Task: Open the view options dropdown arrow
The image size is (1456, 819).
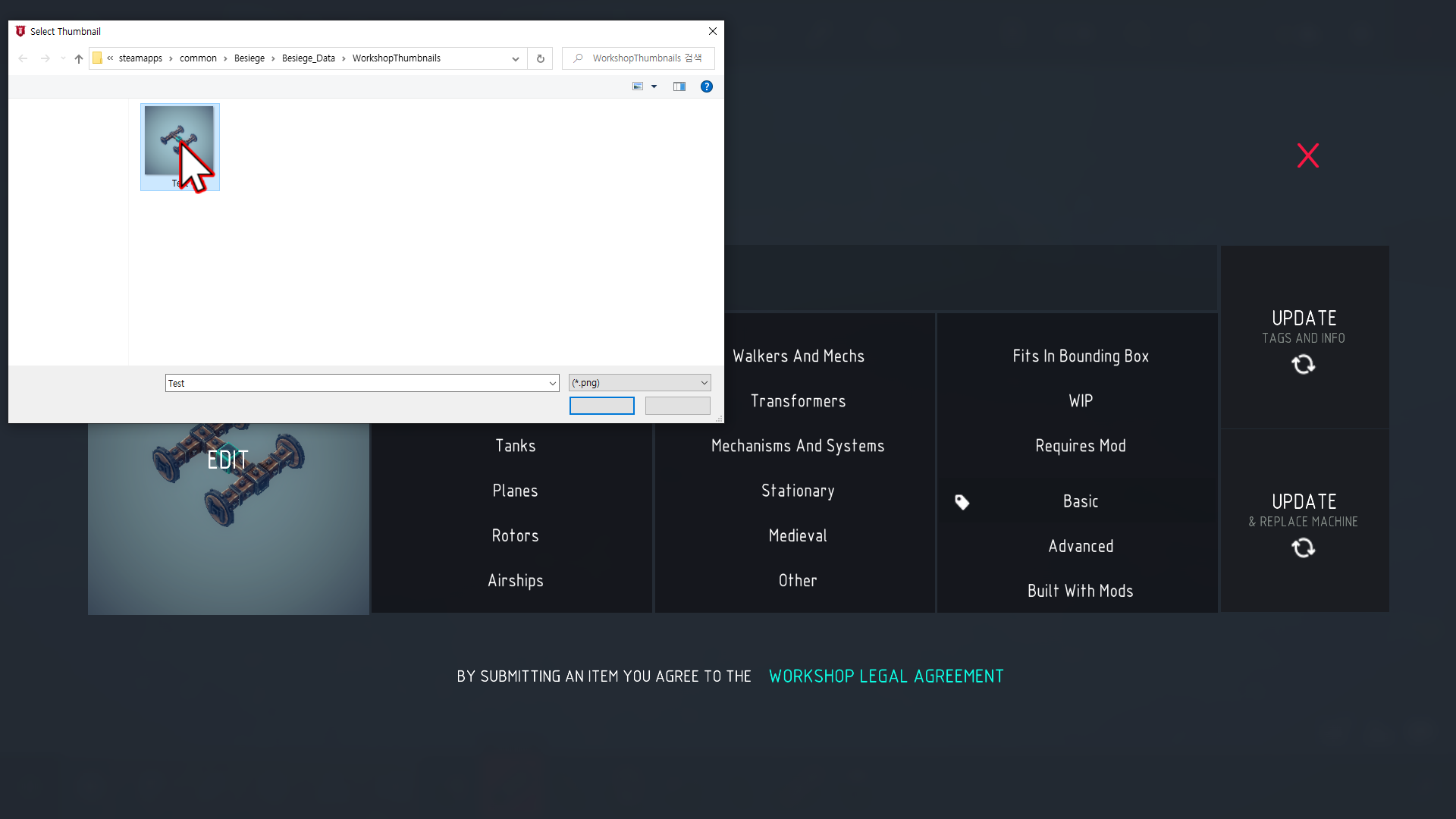Action: point(654,86)
